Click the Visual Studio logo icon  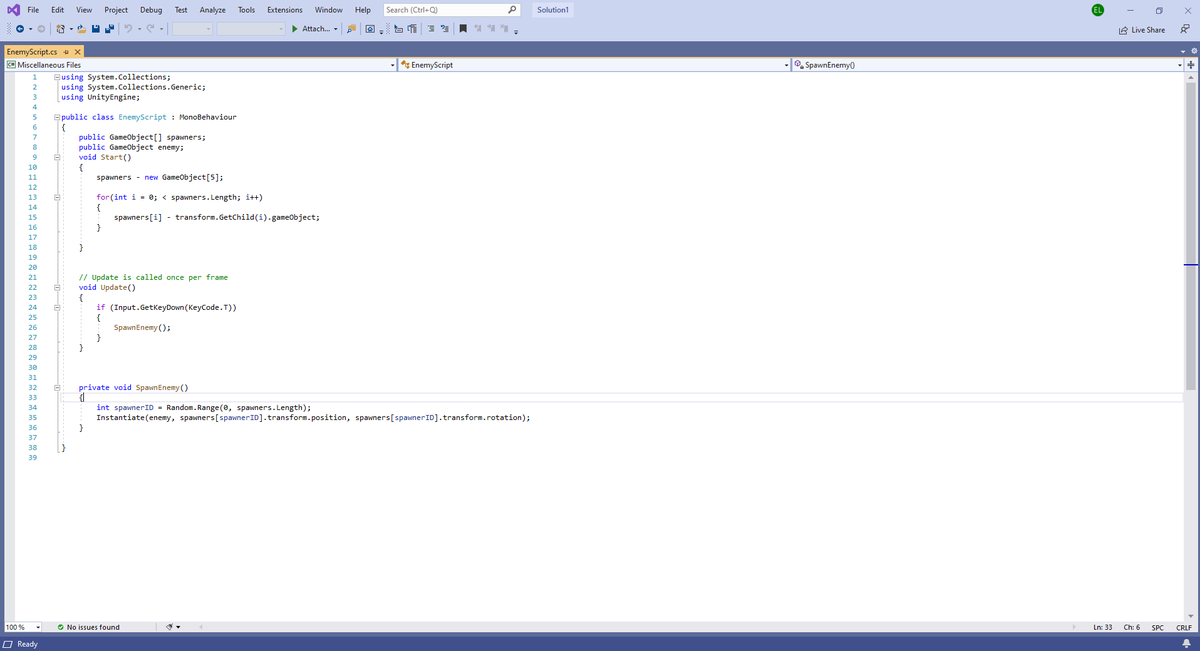point(11,9)
